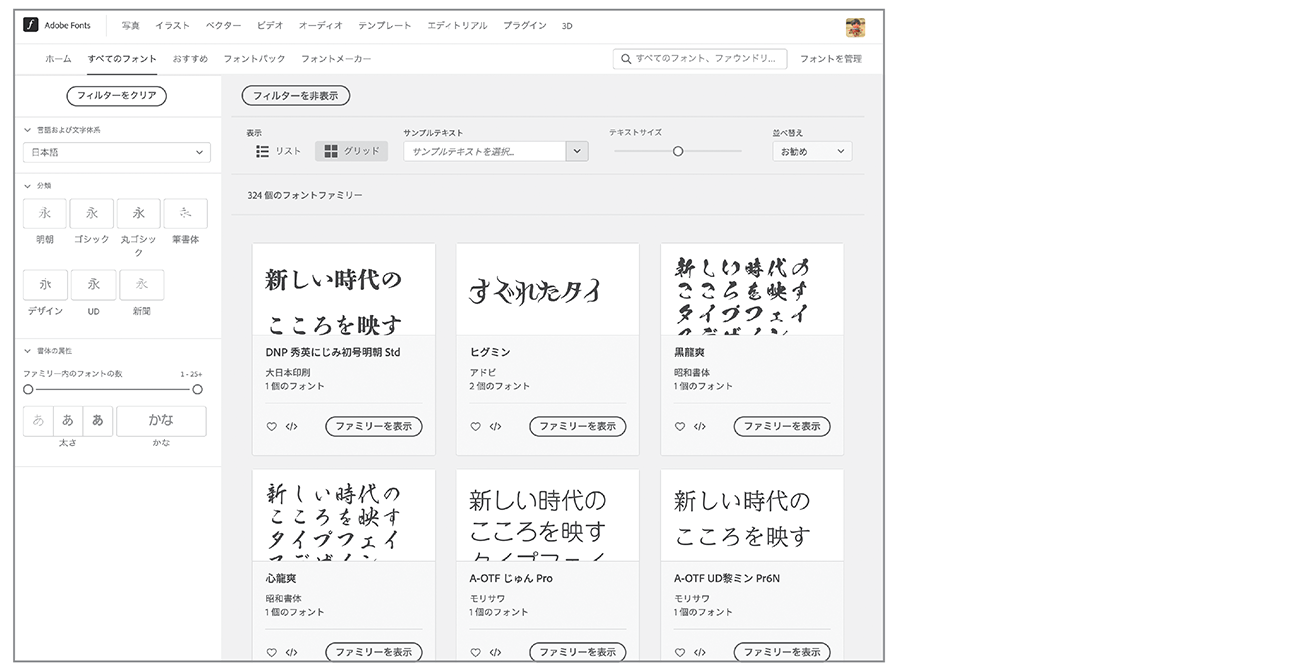Open the ベクター menu item

[223, 26]
